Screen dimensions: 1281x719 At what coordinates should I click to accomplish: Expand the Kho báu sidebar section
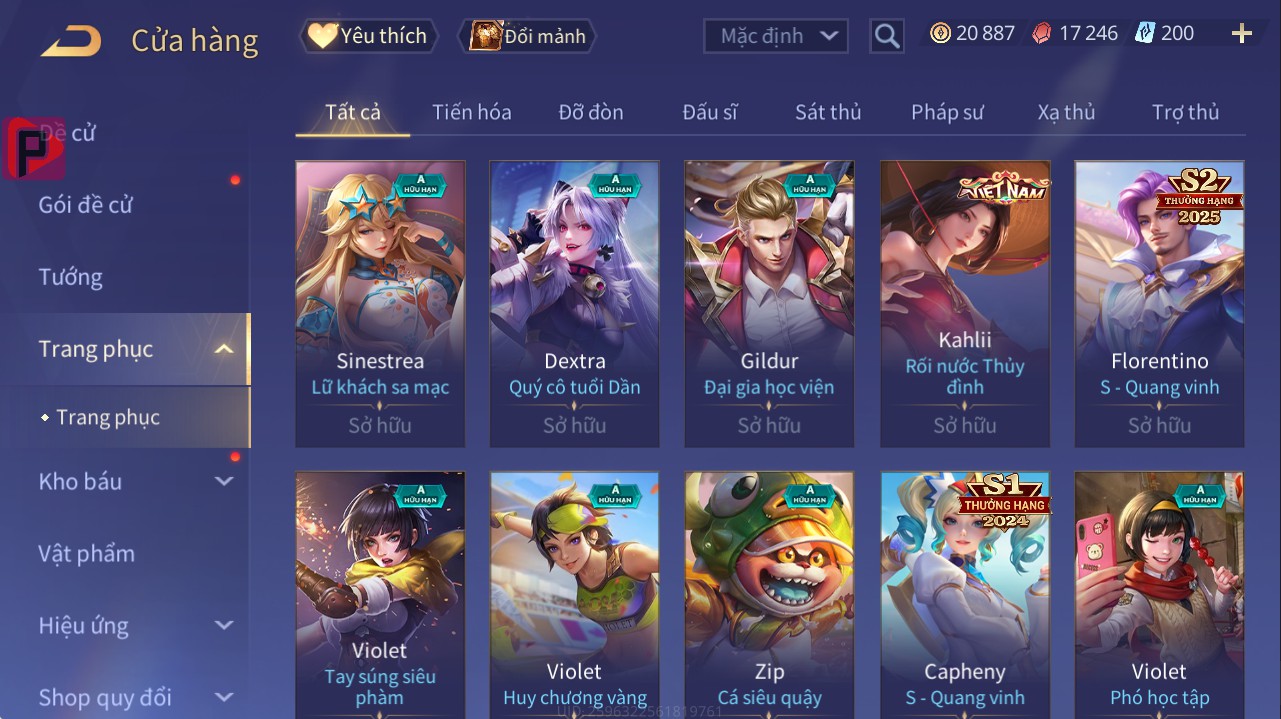[x=224, y=481]
